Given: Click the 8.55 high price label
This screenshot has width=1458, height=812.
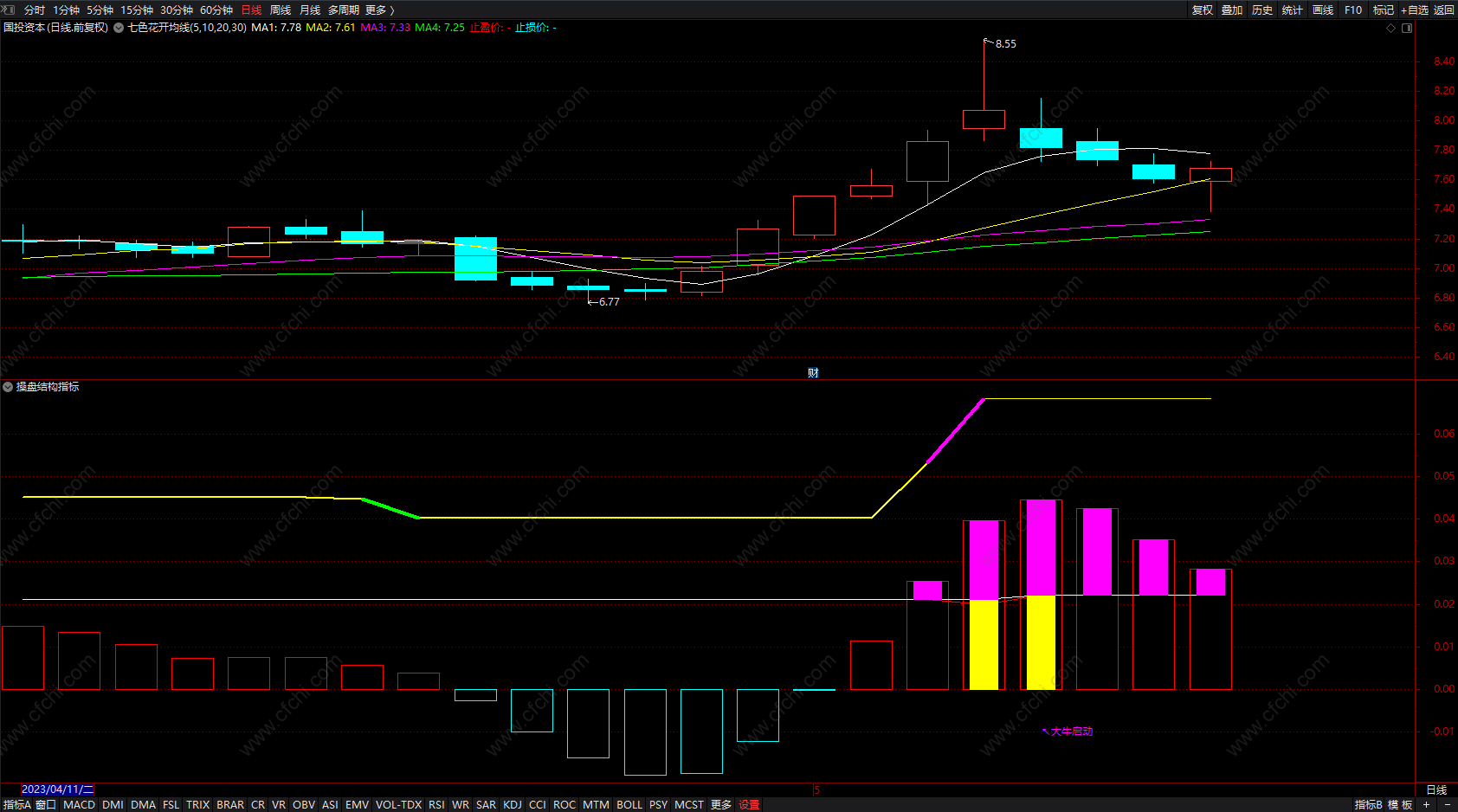Looking at the screenshot, I should [x=1005, y=43].
